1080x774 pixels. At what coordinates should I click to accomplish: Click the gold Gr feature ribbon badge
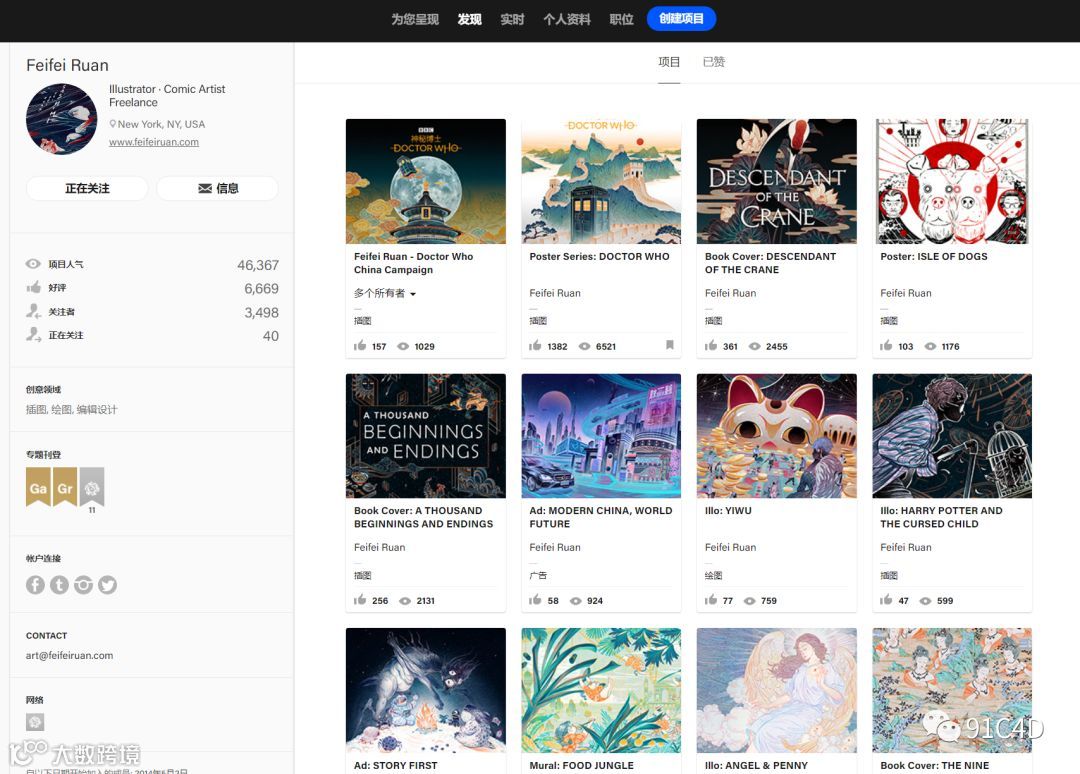click(x=65, y=487)
